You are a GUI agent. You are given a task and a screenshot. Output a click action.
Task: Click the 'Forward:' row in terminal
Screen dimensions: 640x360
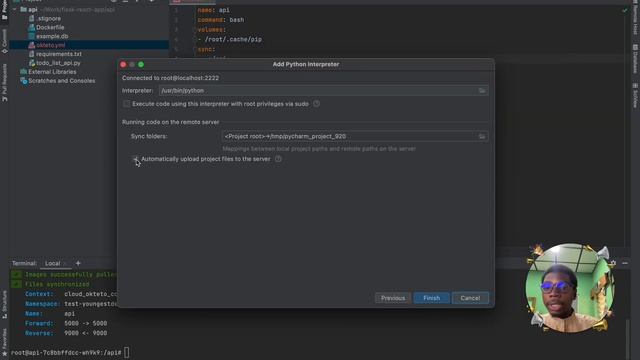(x=66, y=323)
